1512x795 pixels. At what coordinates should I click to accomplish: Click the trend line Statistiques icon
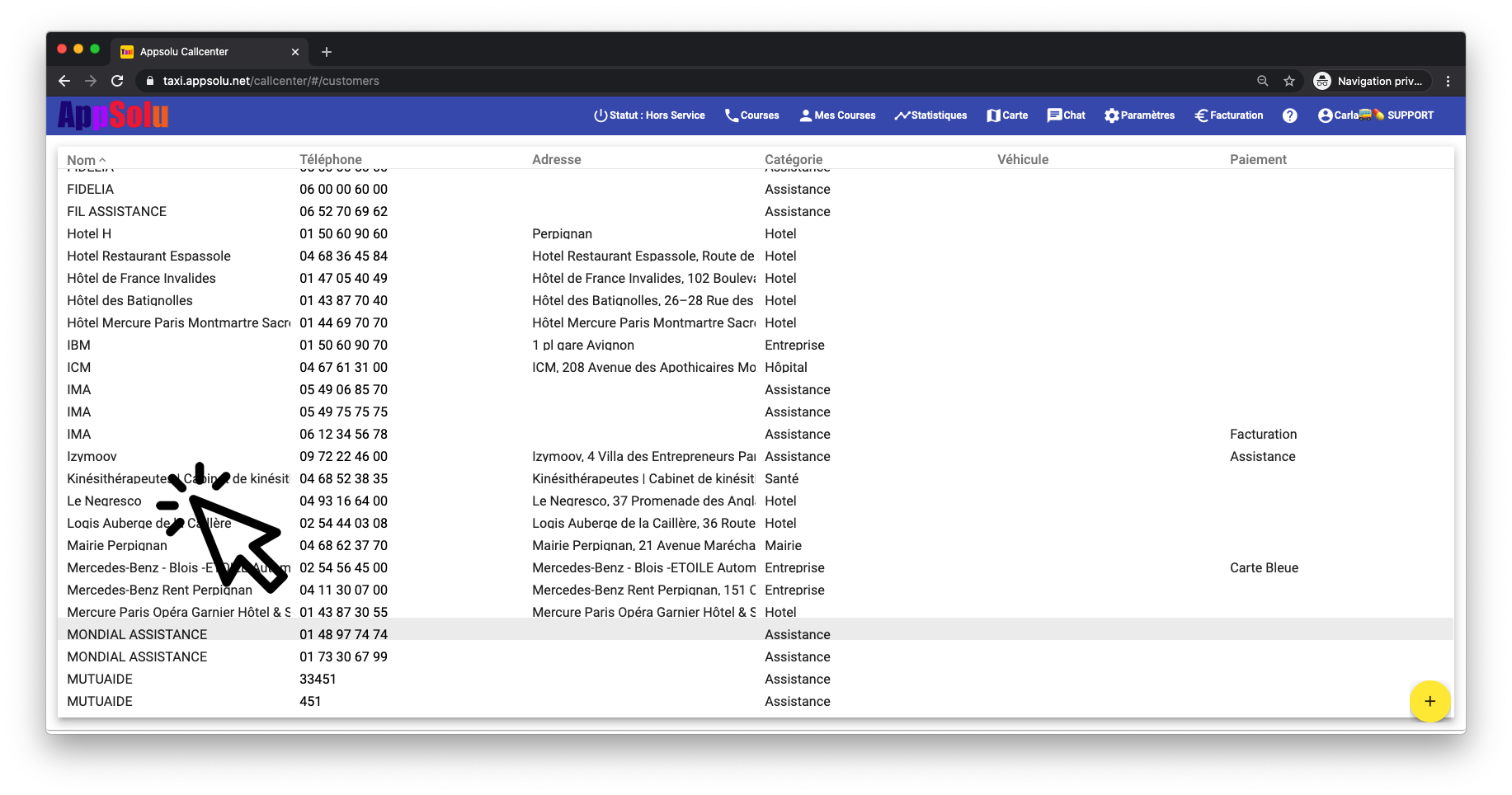tap(902, 115)
